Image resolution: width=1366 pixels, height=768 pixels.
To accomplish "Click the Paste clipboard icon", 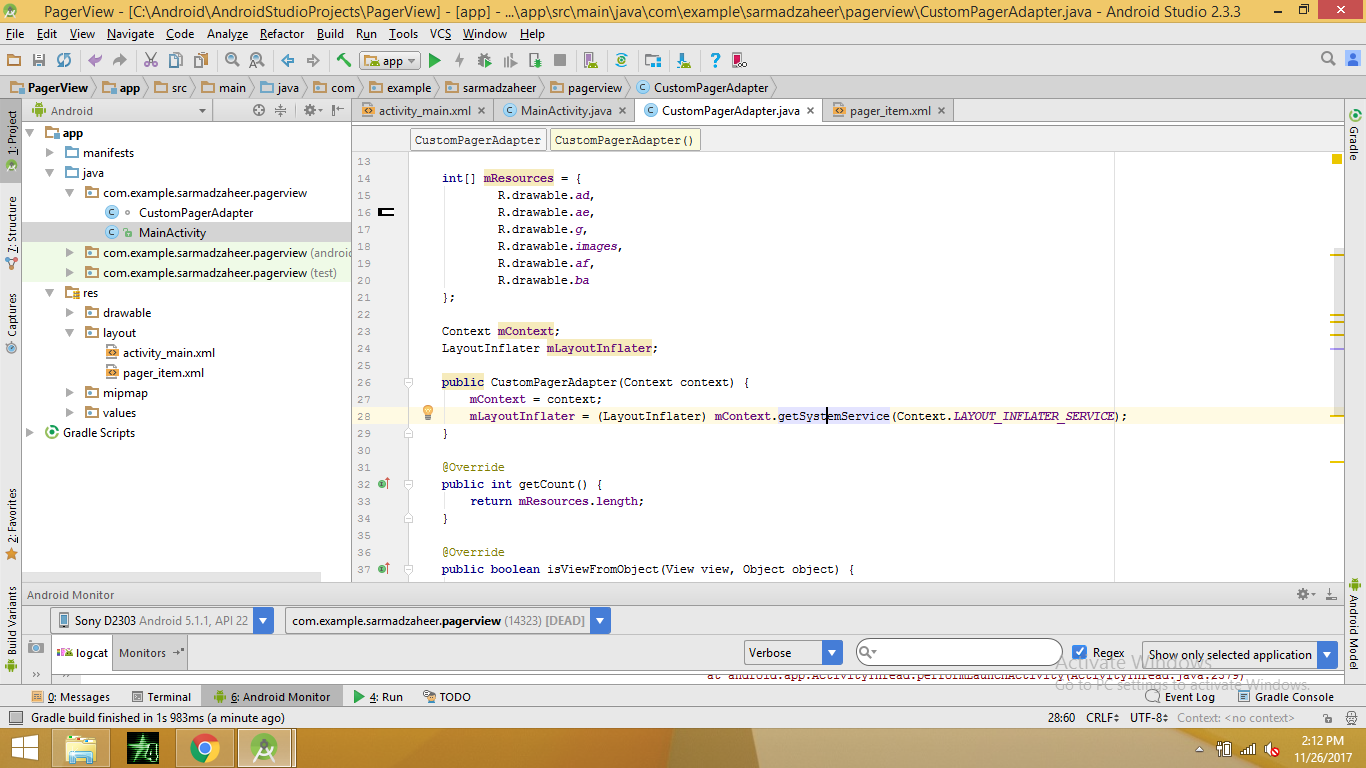I will [200, 61].
